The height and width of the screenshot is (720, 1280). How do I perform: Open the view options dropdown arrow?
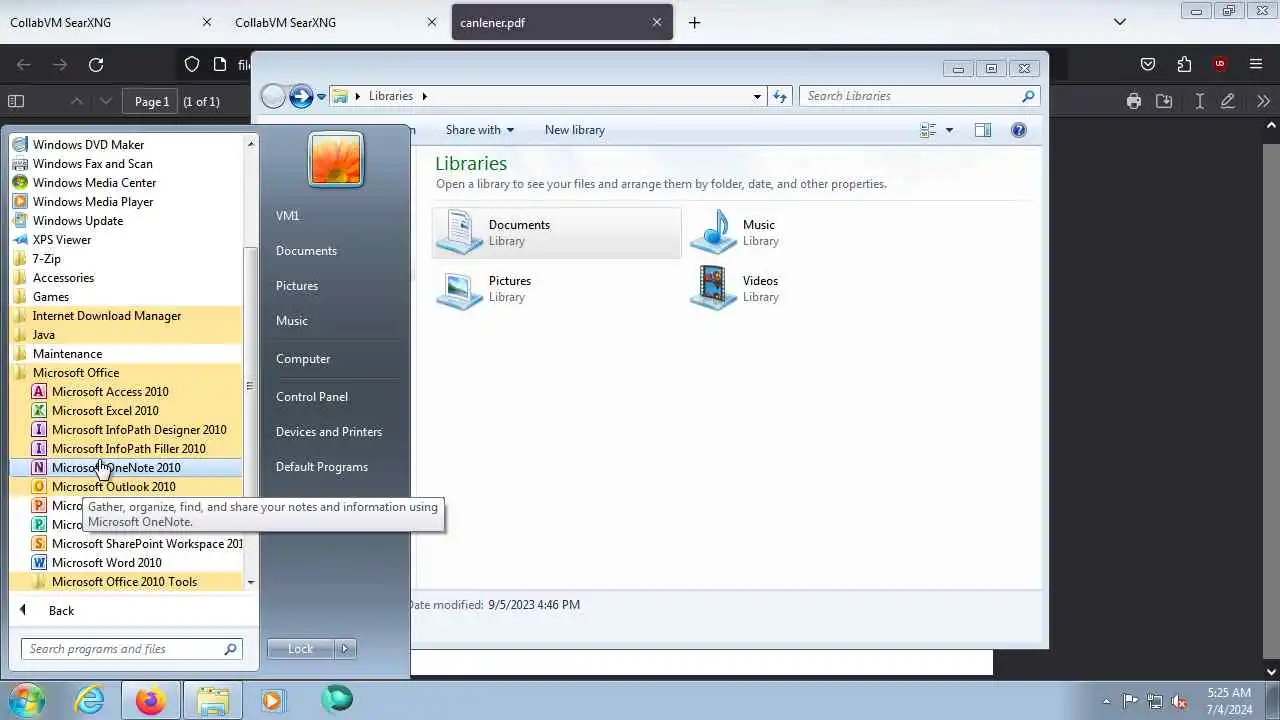(x=949, y=130)
